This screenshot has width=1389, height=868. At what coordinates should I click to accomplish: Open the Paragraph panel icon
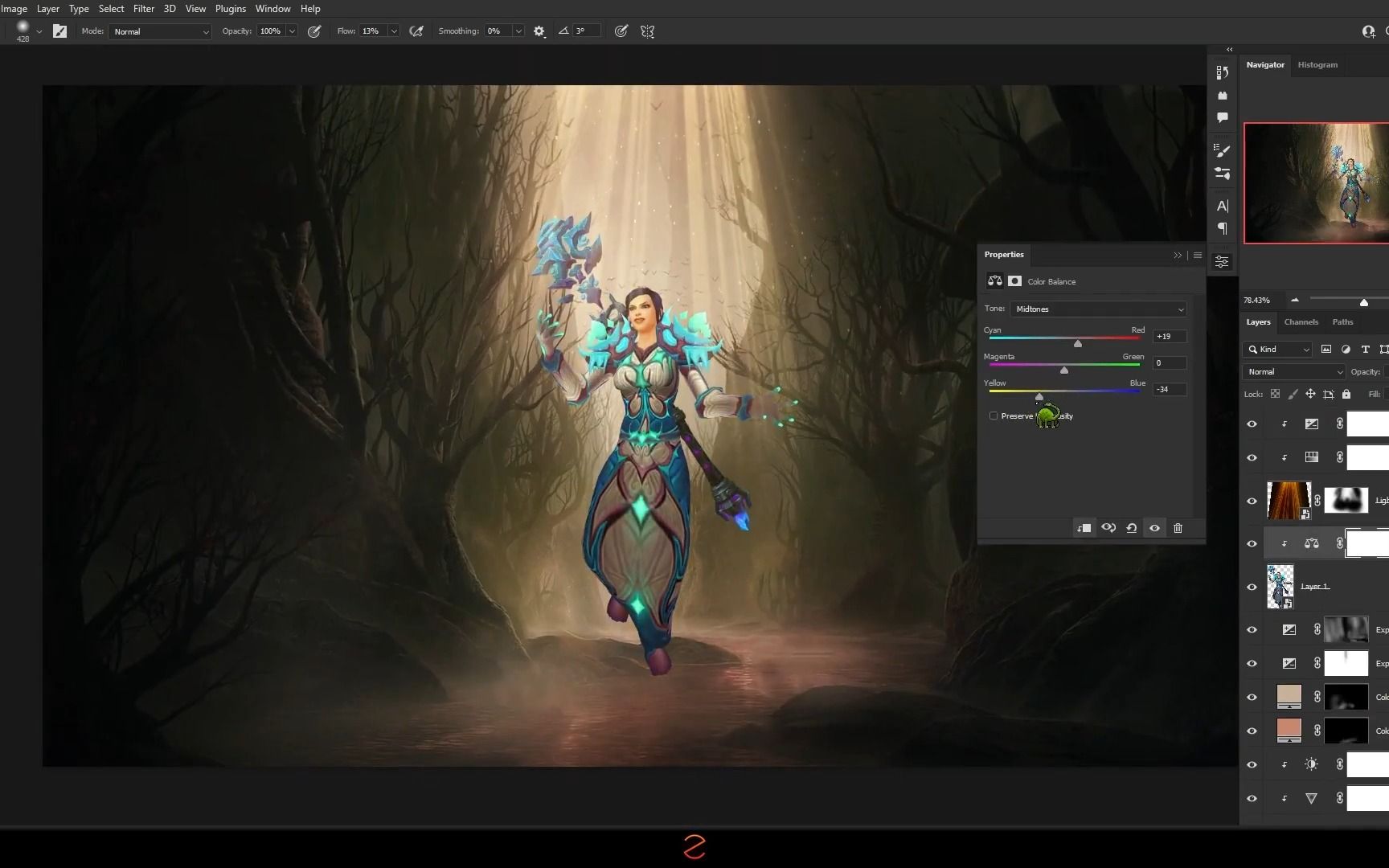tap(1223, 229)
